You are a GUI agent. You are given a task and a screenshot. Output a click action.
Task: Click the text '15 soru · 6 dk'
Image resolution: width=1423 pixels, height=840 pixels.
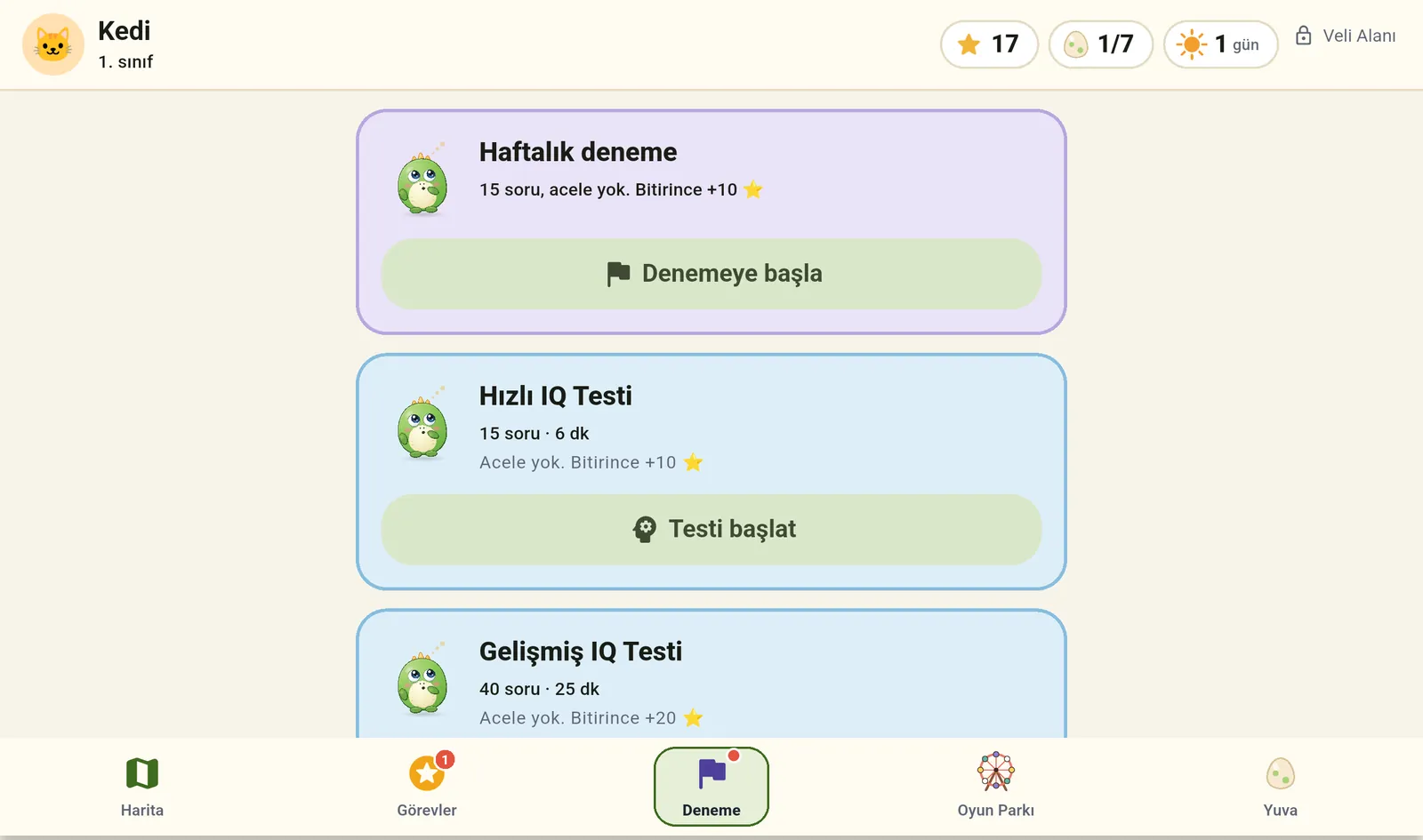tap(535, 434)
